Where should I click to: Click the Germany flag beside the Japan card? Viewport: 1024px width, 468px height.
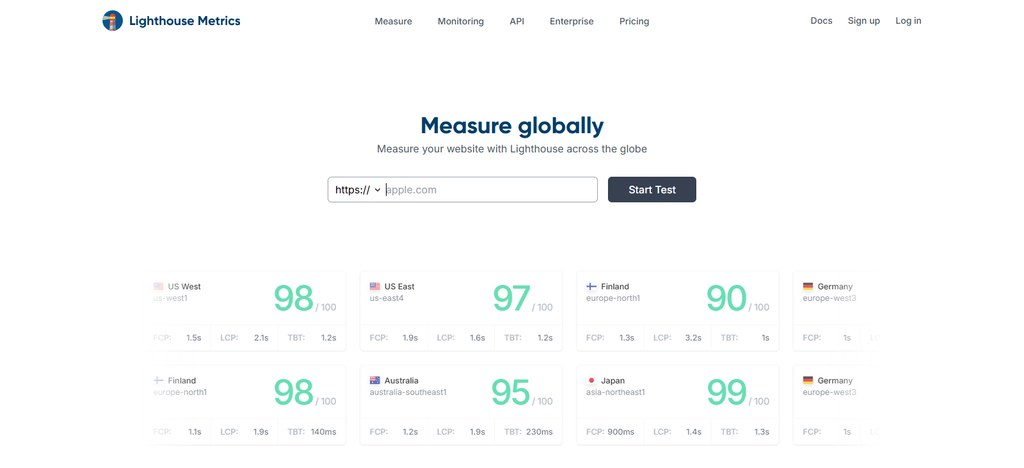tap(808, 381)
